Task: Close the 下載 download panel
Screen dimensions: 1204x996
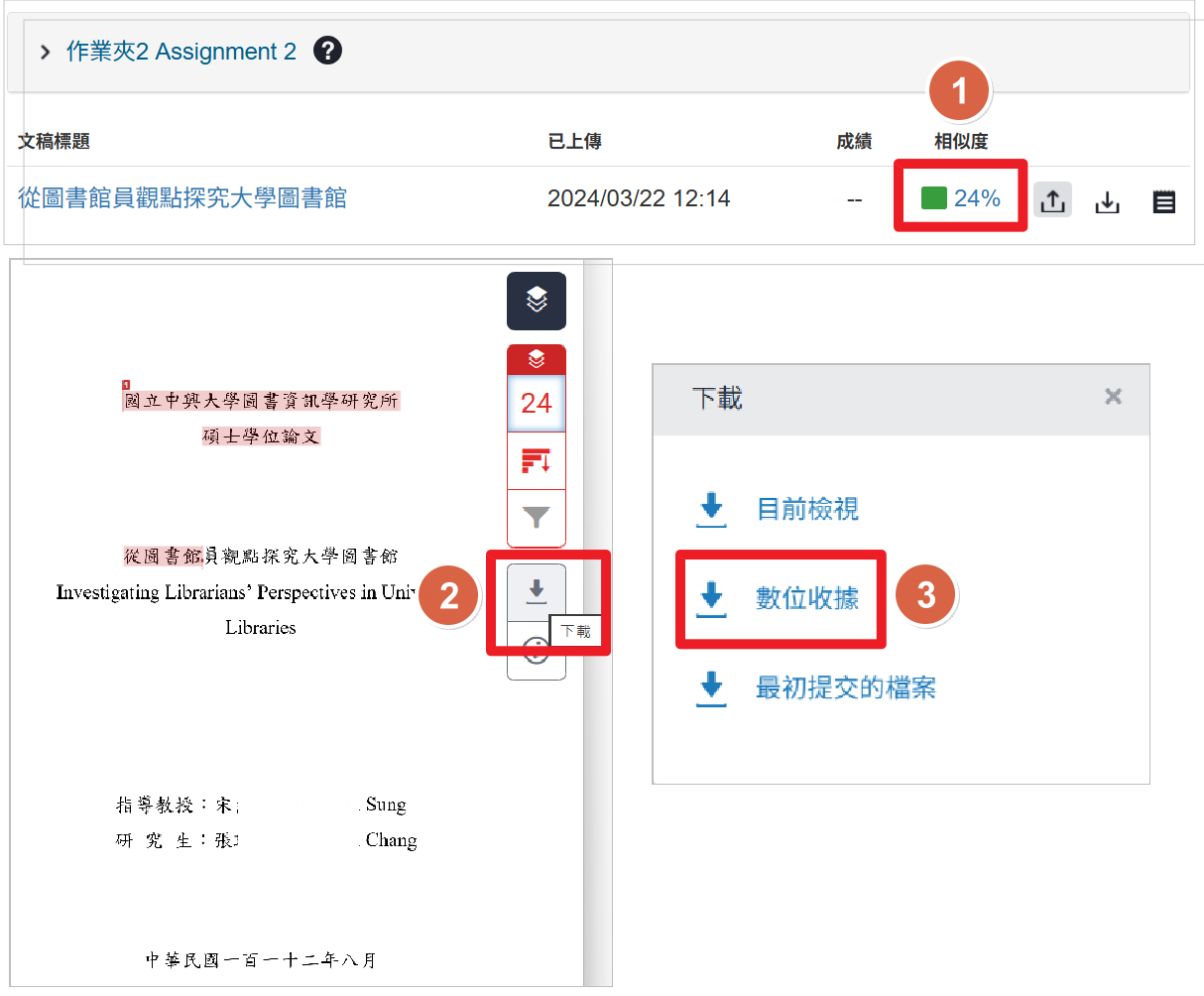Action: pyautogui.click(x=1113, y=395)
